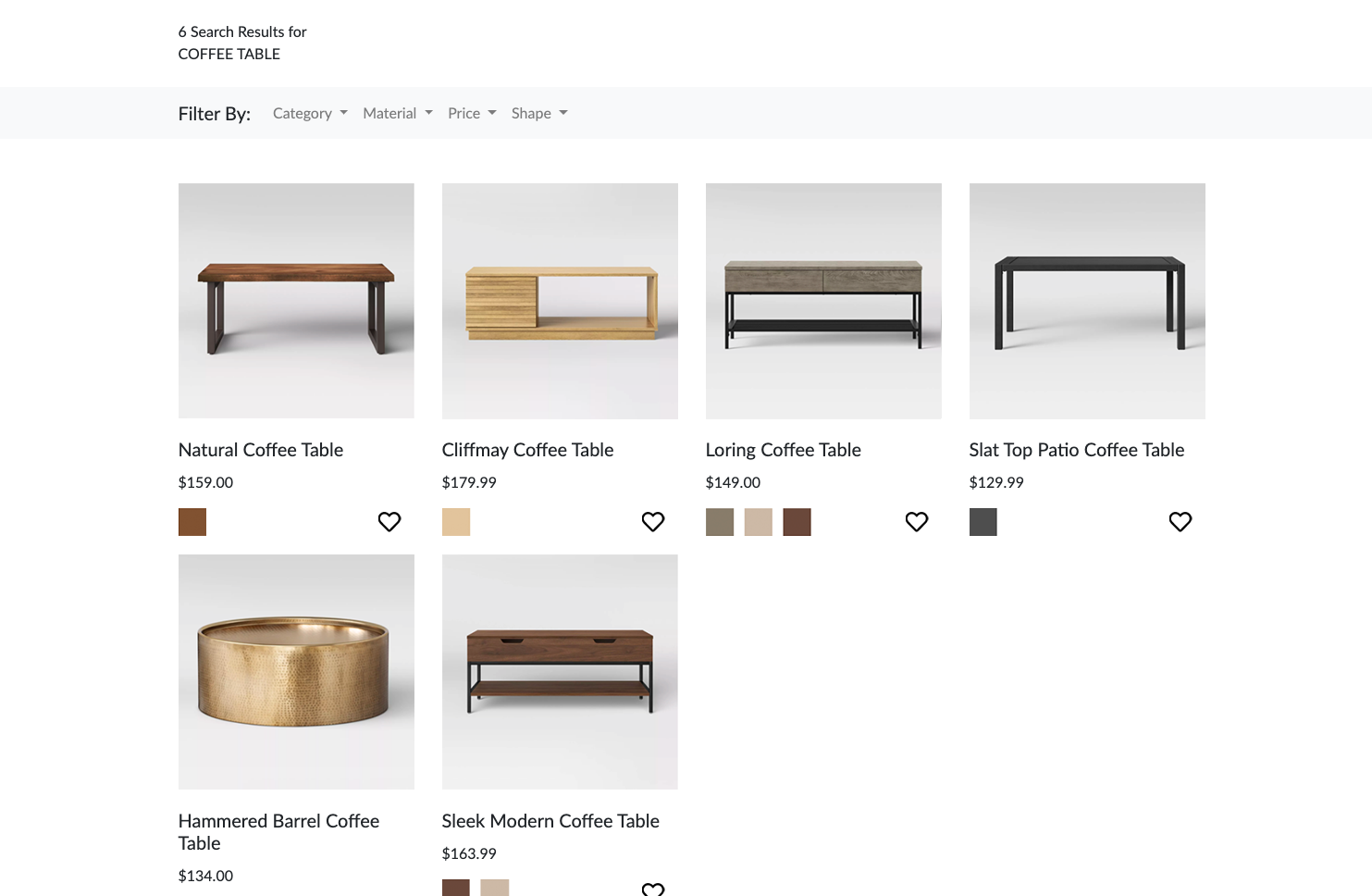Viewport: 1372px width, 896px height.
Task: Choose the light oak swatch under Cliffmay
Action: [456, 522]
